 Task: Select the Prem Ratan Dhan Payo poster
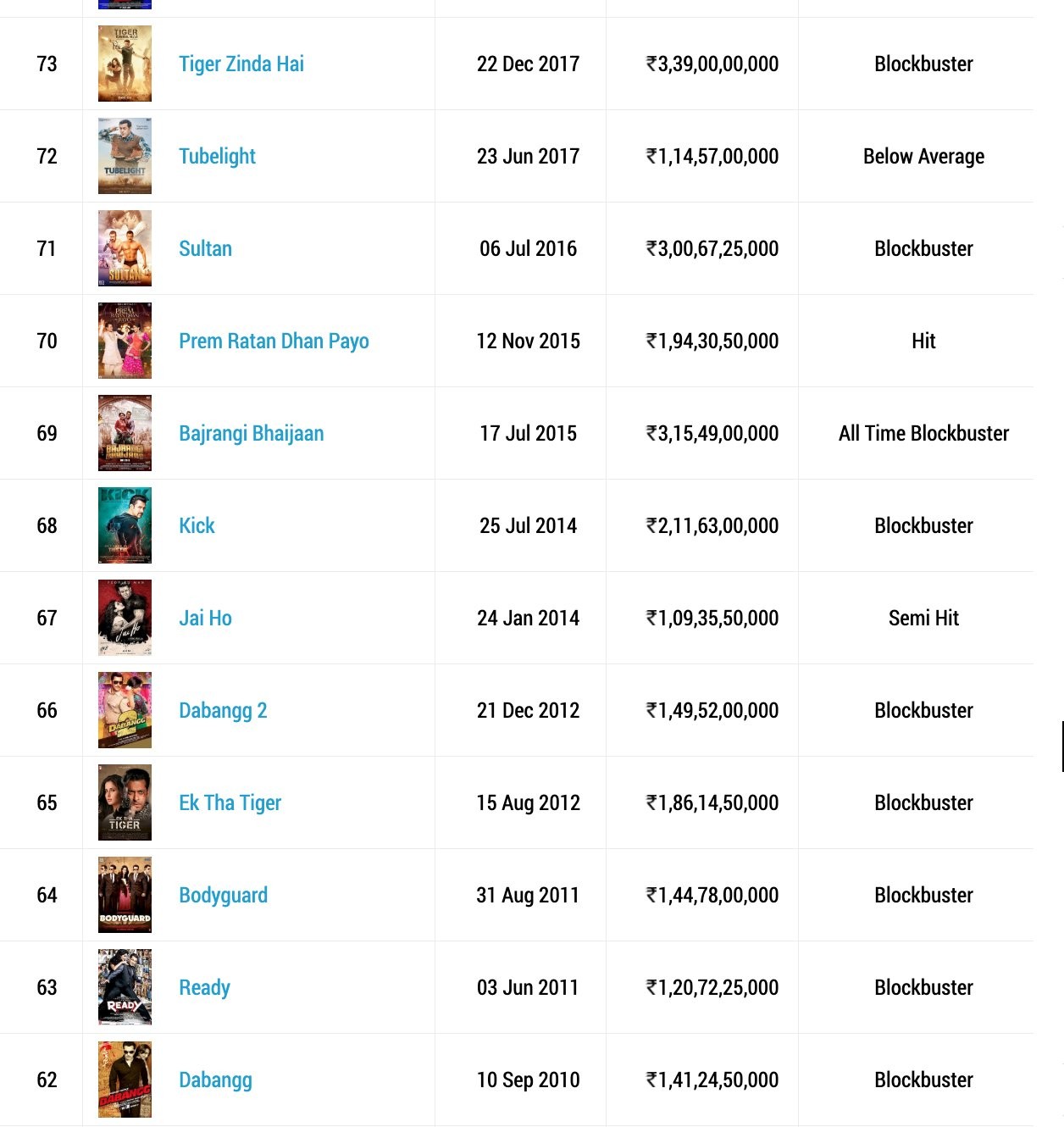125,341
